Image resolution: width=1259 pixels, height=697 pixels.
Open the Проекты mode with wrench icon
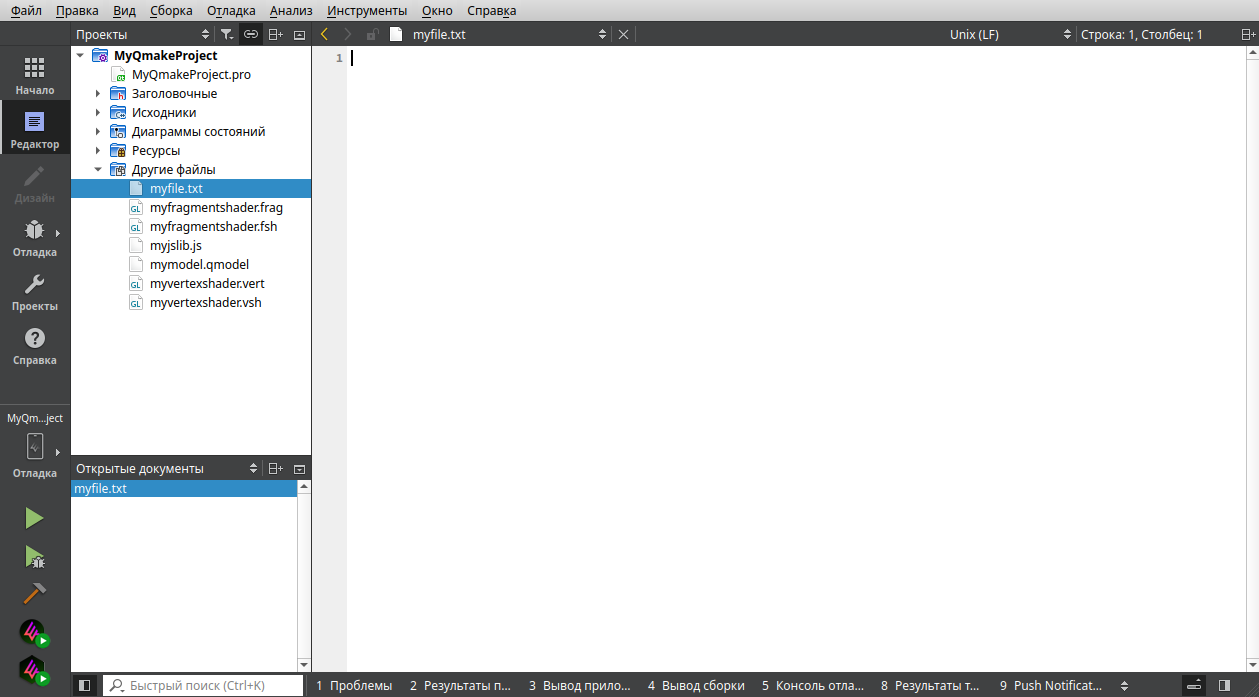tap(35, 292)
